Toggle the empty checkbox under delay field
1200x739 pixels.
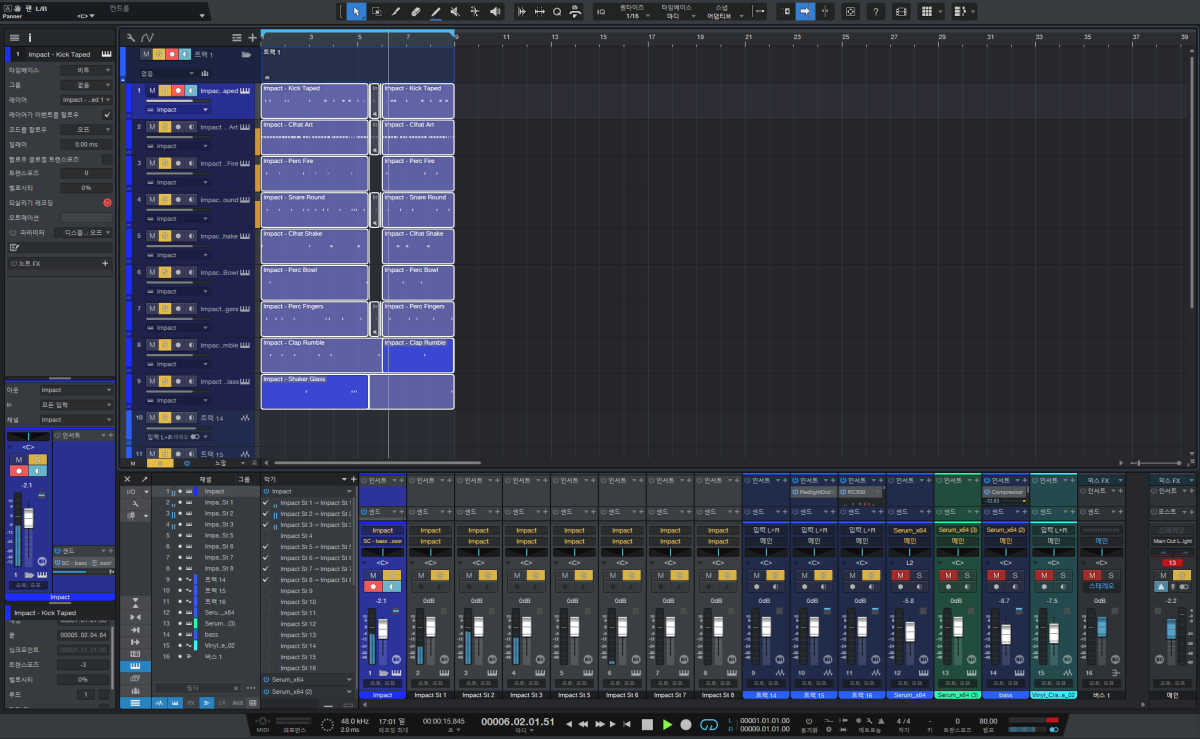(107, 159)
